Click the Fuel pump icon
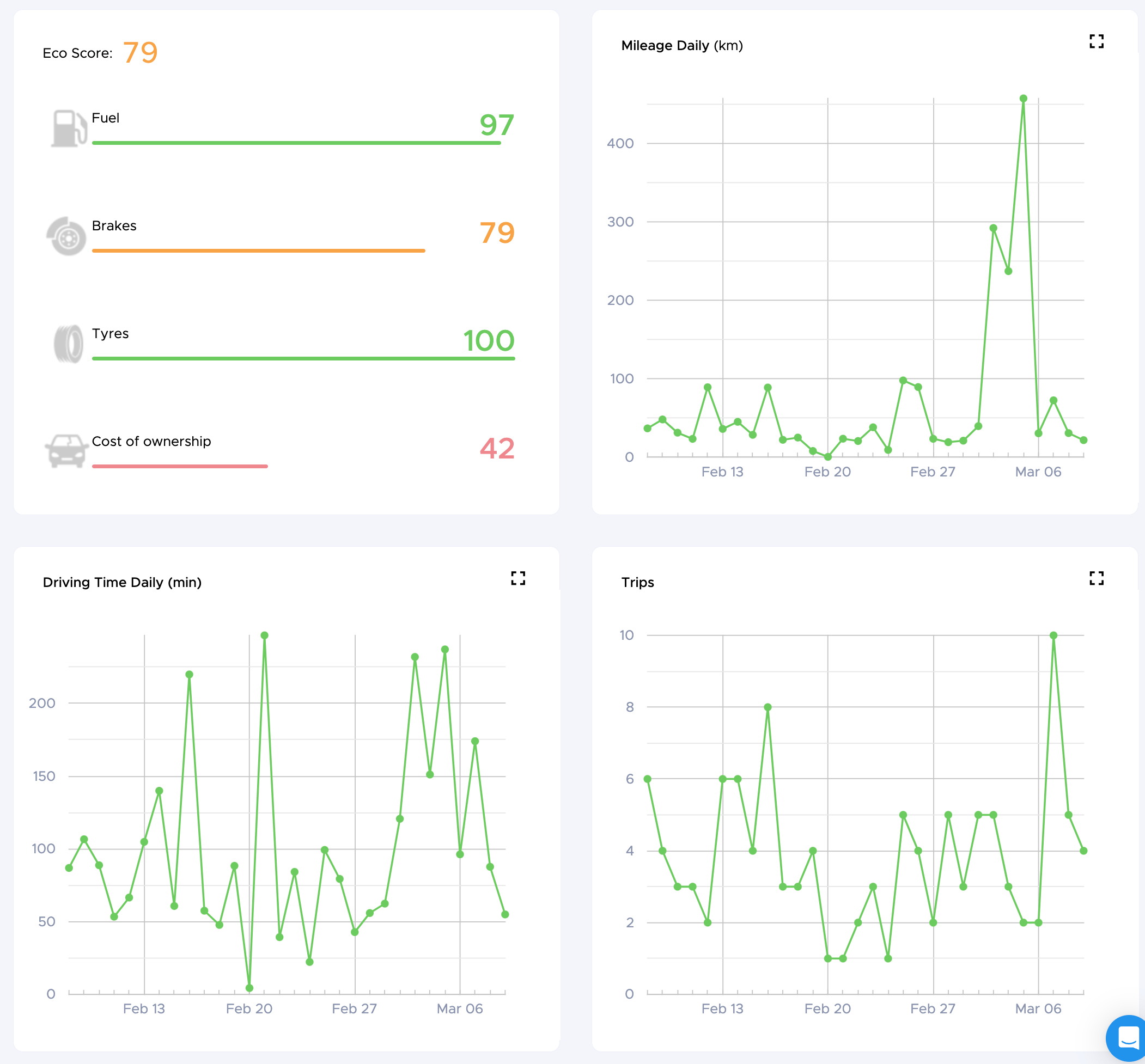Image resolution: width=1145 pixels, height=1064 pixels. [68, 128]
